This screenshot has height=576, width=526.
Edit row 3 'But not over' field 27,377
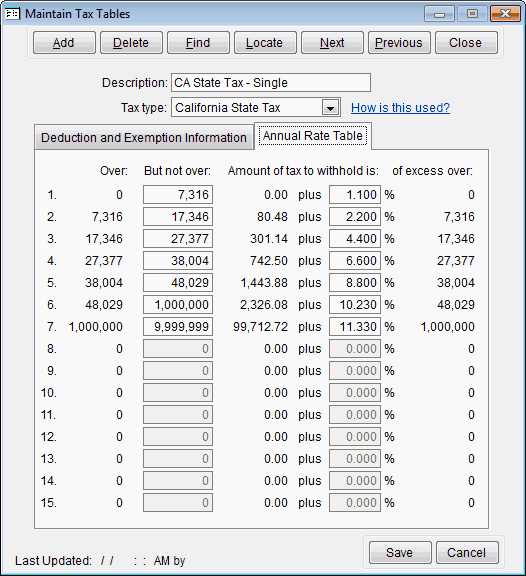click(x=178, y=239)
